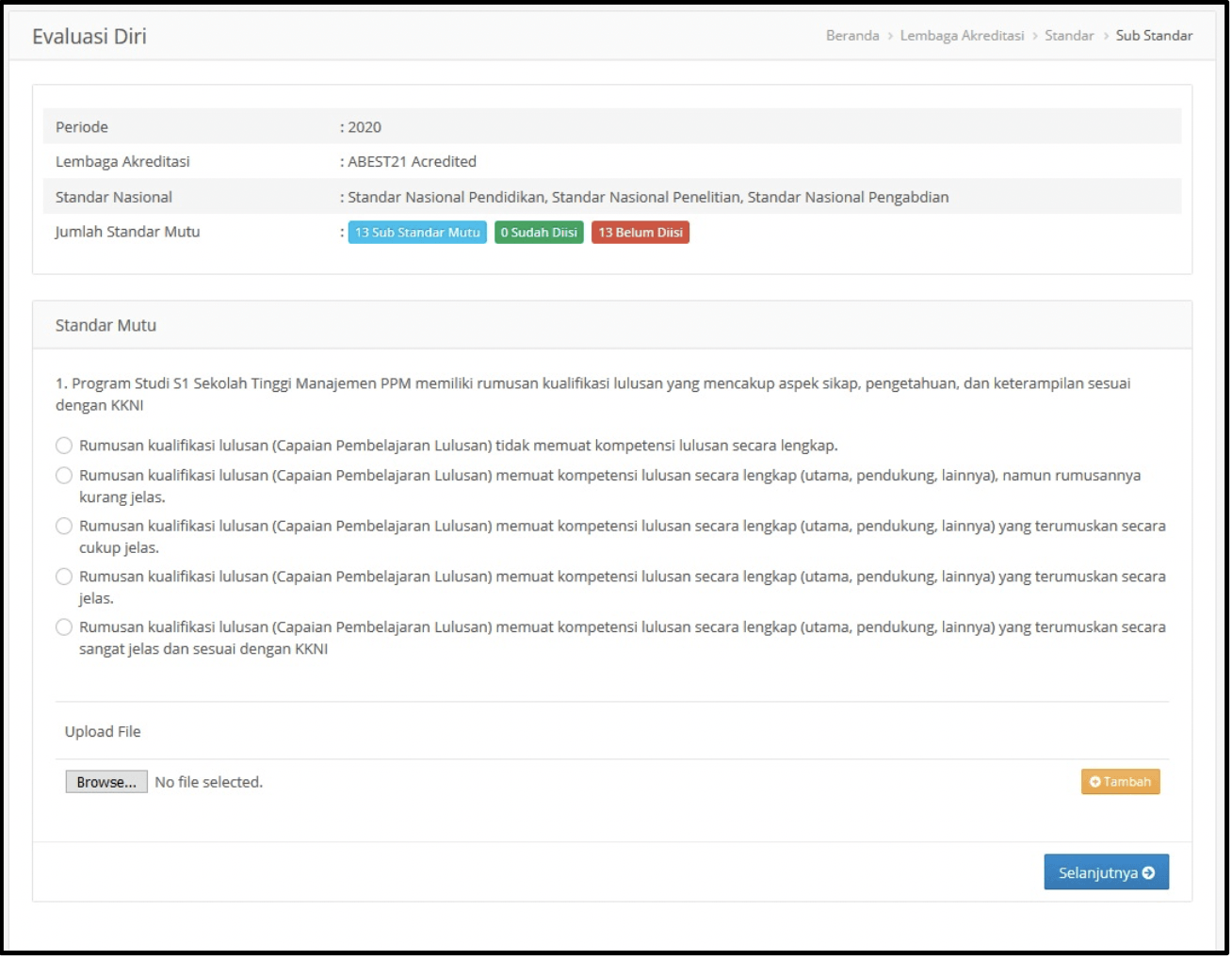Screen dimensions: 1232x959
Task: Click the "13 Belum Diisi" red badge
Action: [x=640, y=232]
